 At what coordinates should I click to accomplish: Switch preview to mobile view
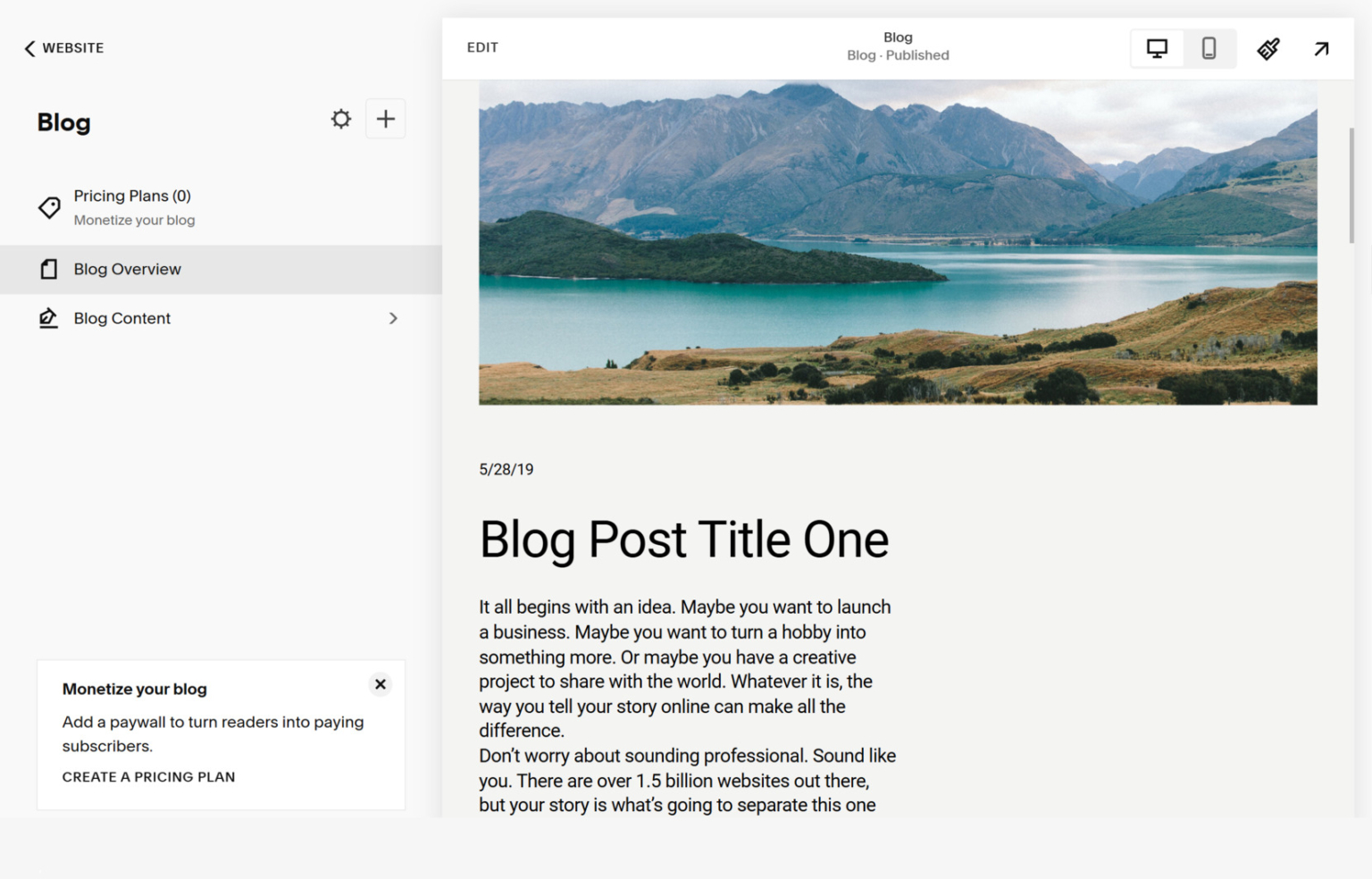coord(1209,48)
